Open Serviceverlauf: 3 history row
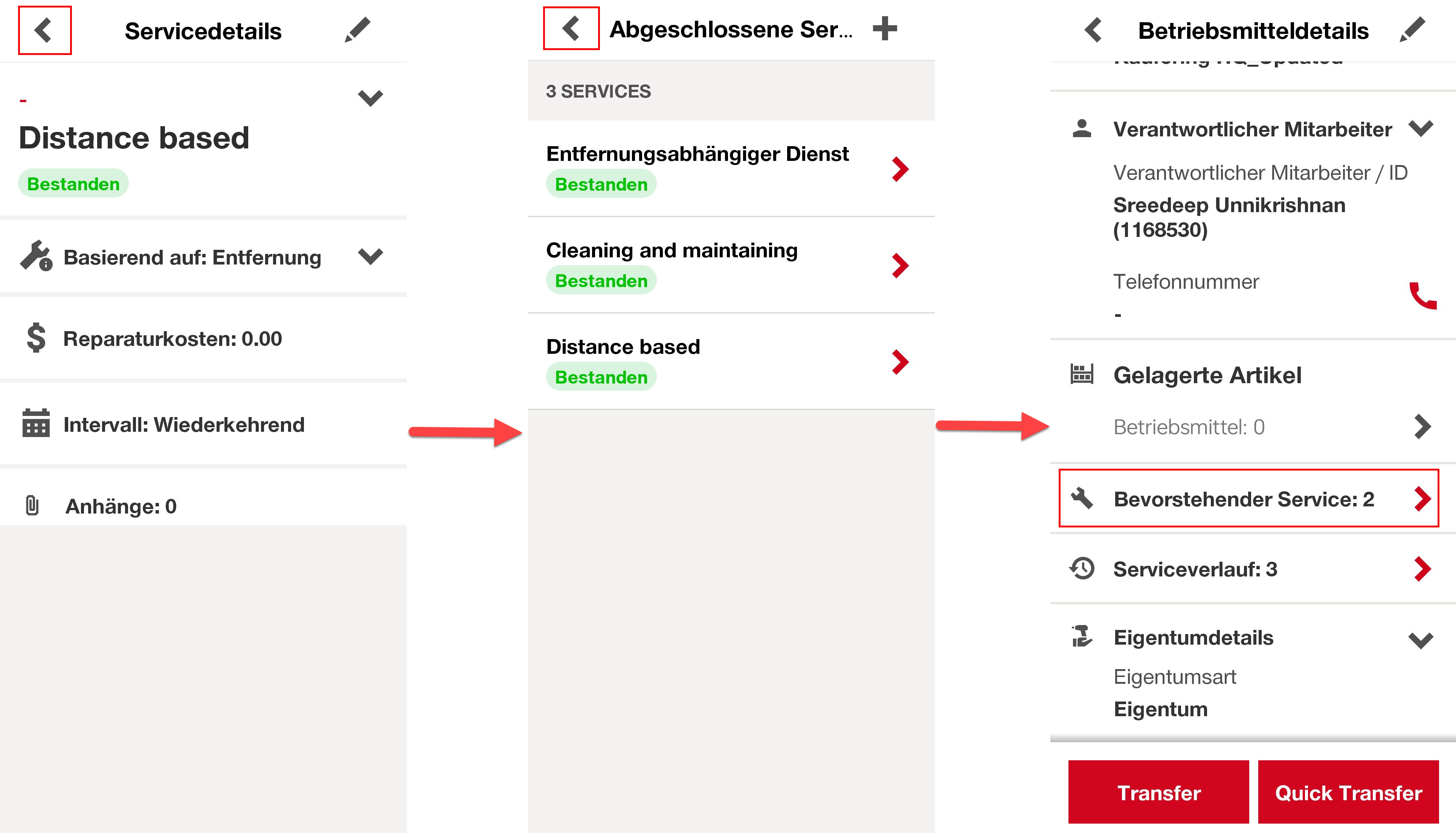The image size is (1456, 833). tap(1252, 569)
